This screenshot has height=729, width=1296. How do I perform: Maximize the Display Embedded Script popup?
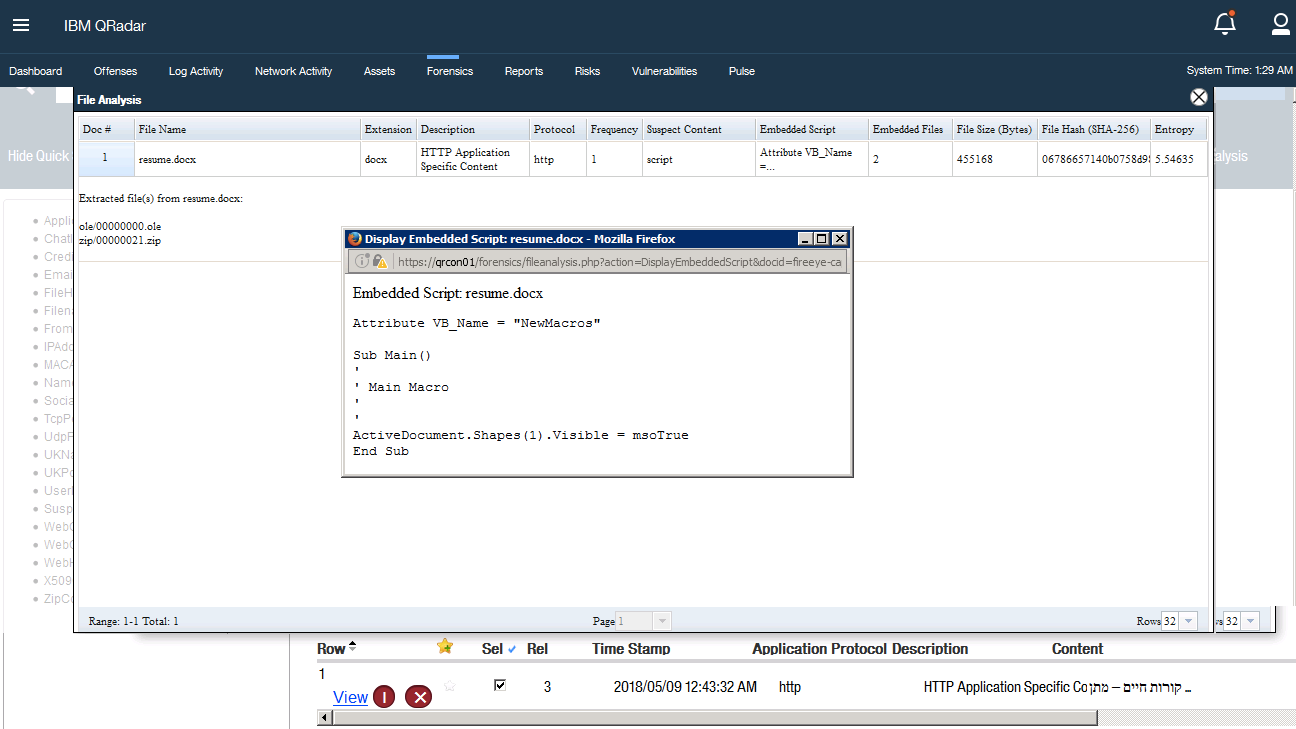pos(822,239)
